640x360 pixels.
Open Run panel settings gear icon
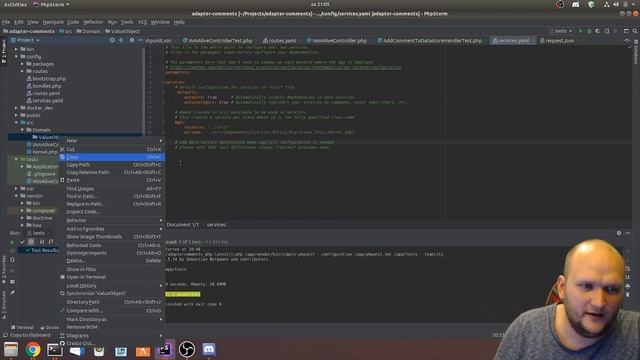point(619,233)
